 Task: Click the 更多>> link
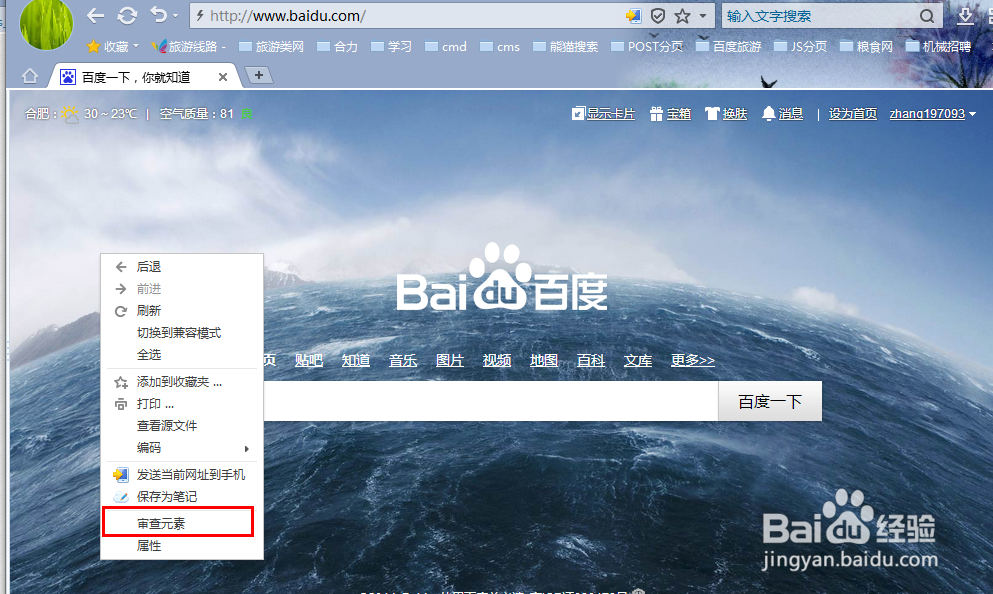point(693,360)
